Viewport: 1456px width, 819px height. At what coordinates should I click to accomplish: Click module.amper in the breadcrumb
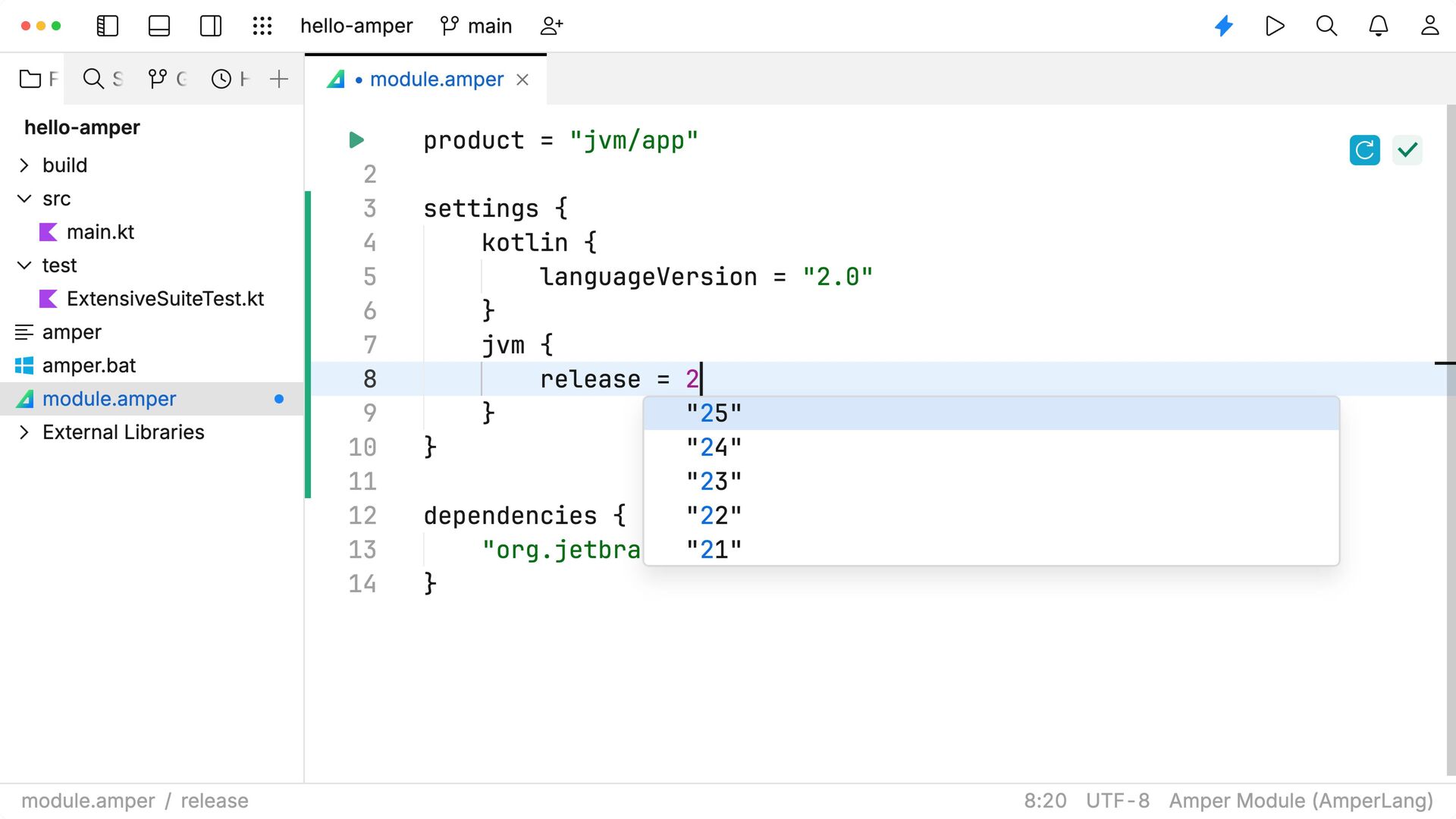pyautogui.click(x=88, y=801)
